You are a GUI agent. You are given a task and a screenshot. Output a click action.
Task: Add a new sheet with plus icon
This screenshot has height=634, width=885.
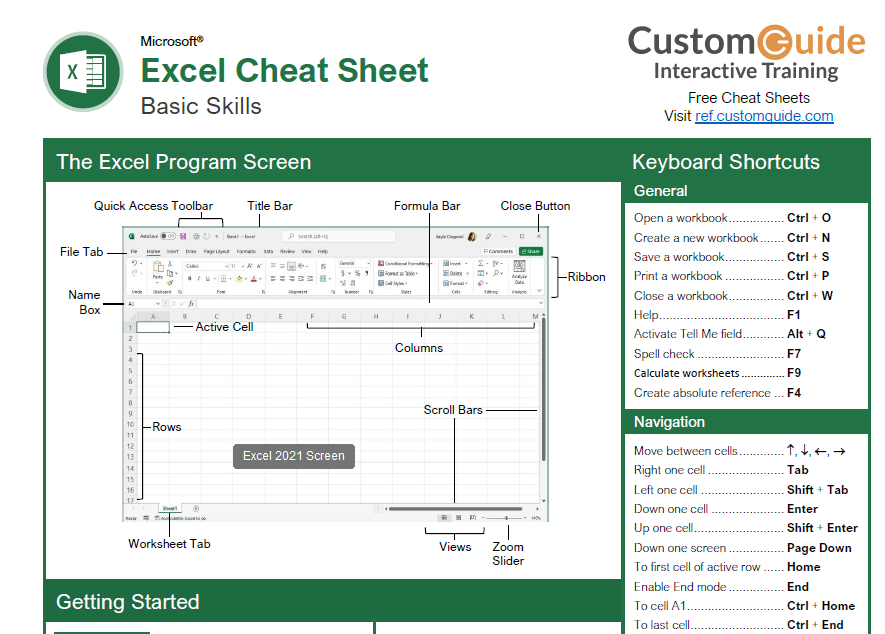click(x=196, y=509)
